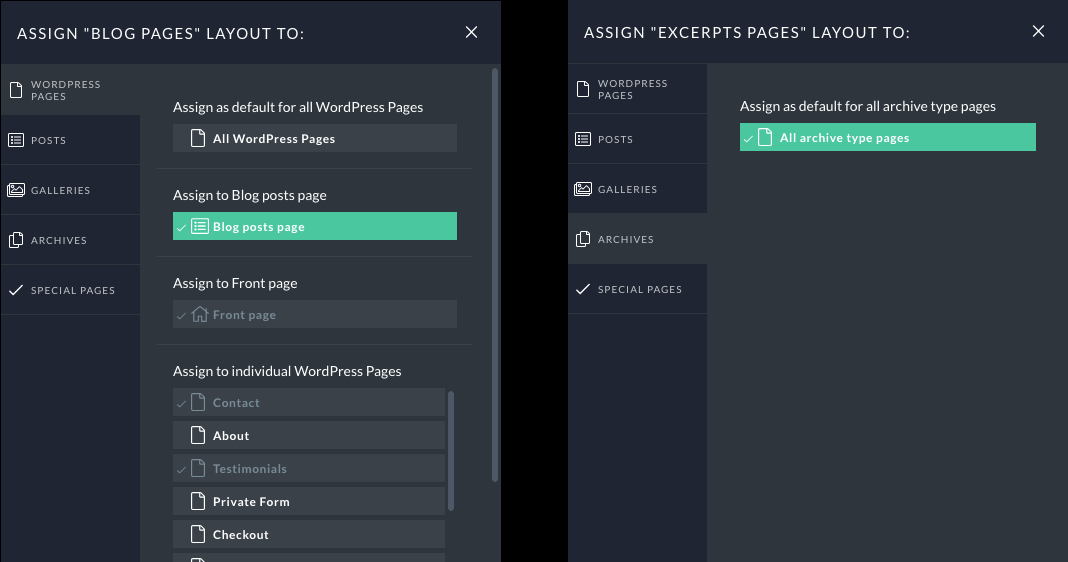The width and height of the screenshot is (1068, 562).
Task: Open Special Pages tab in Blog Pages dialog
Action: pyautogui.click(x=71, y=290)
